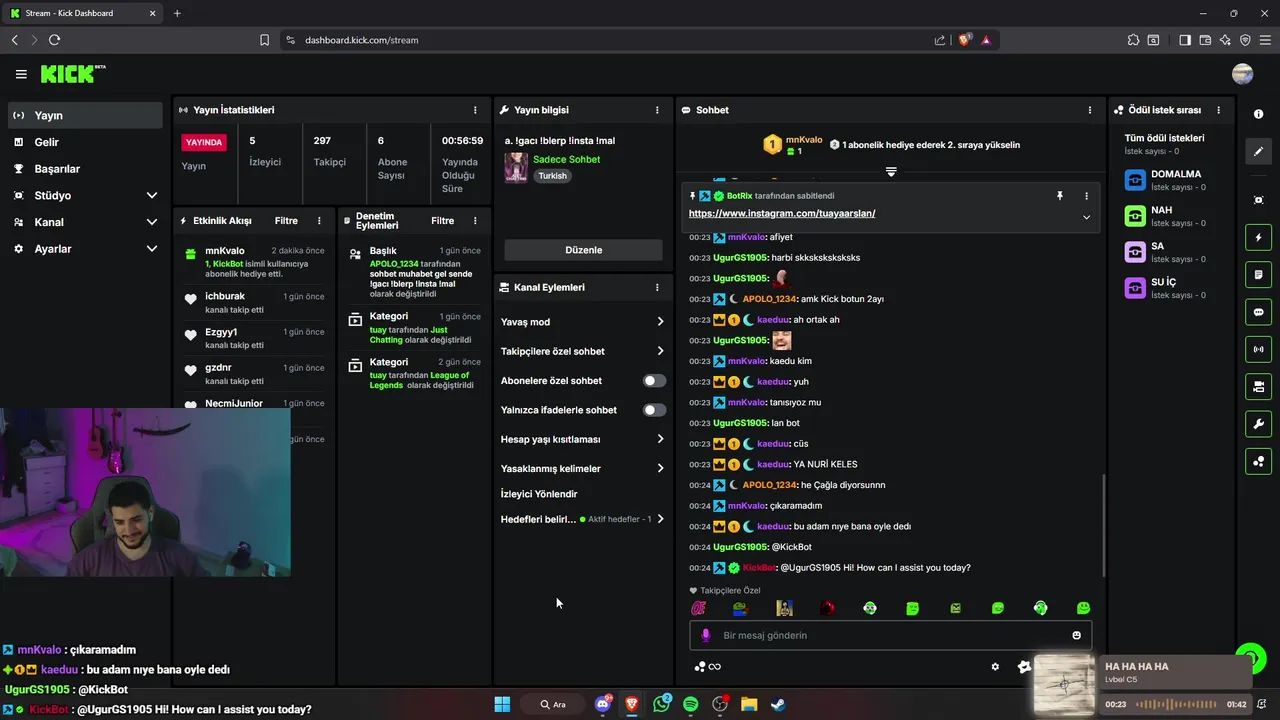The height and width of the screenshot is (720, 1280).
Task: Click the pin icon on the pinned BotRix message
Action: click(1060, 196)
